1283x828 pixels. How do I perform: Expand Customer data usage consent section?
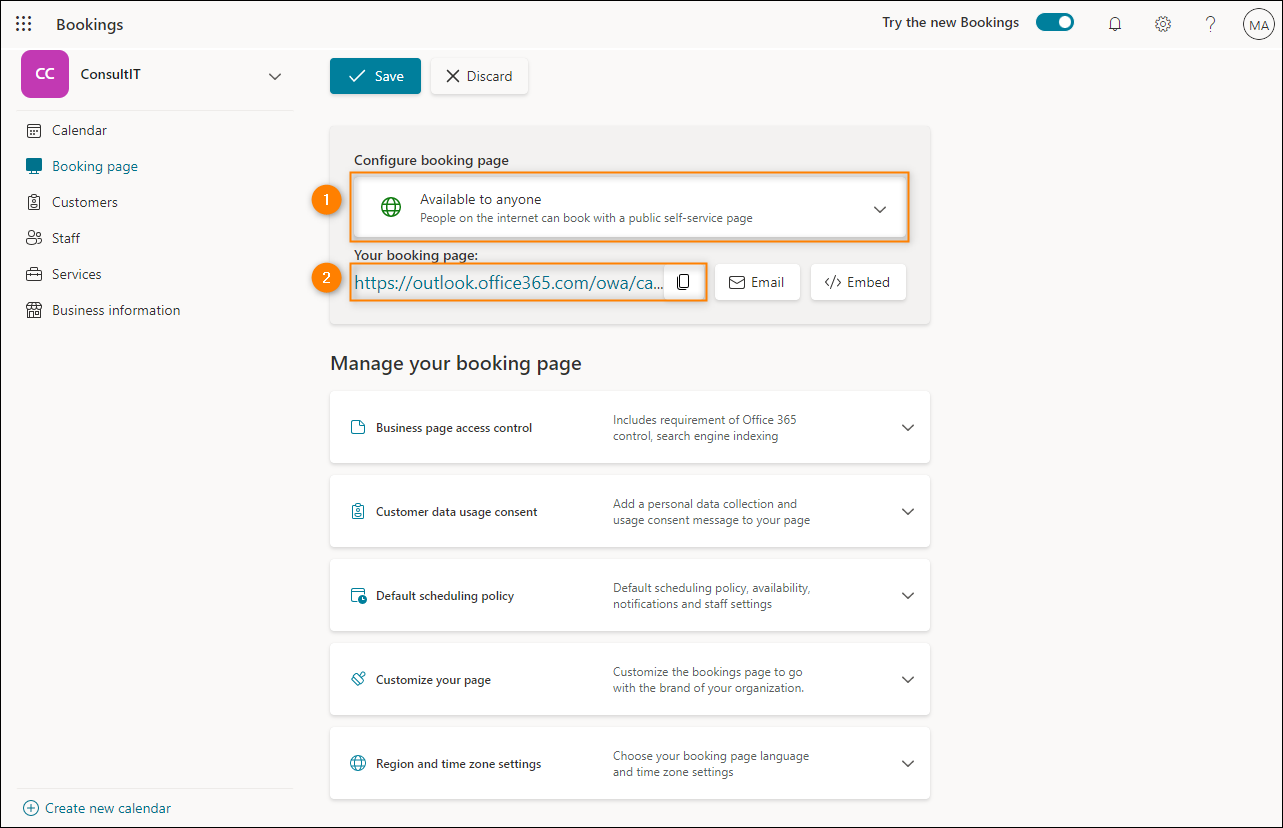click(908, 512)
